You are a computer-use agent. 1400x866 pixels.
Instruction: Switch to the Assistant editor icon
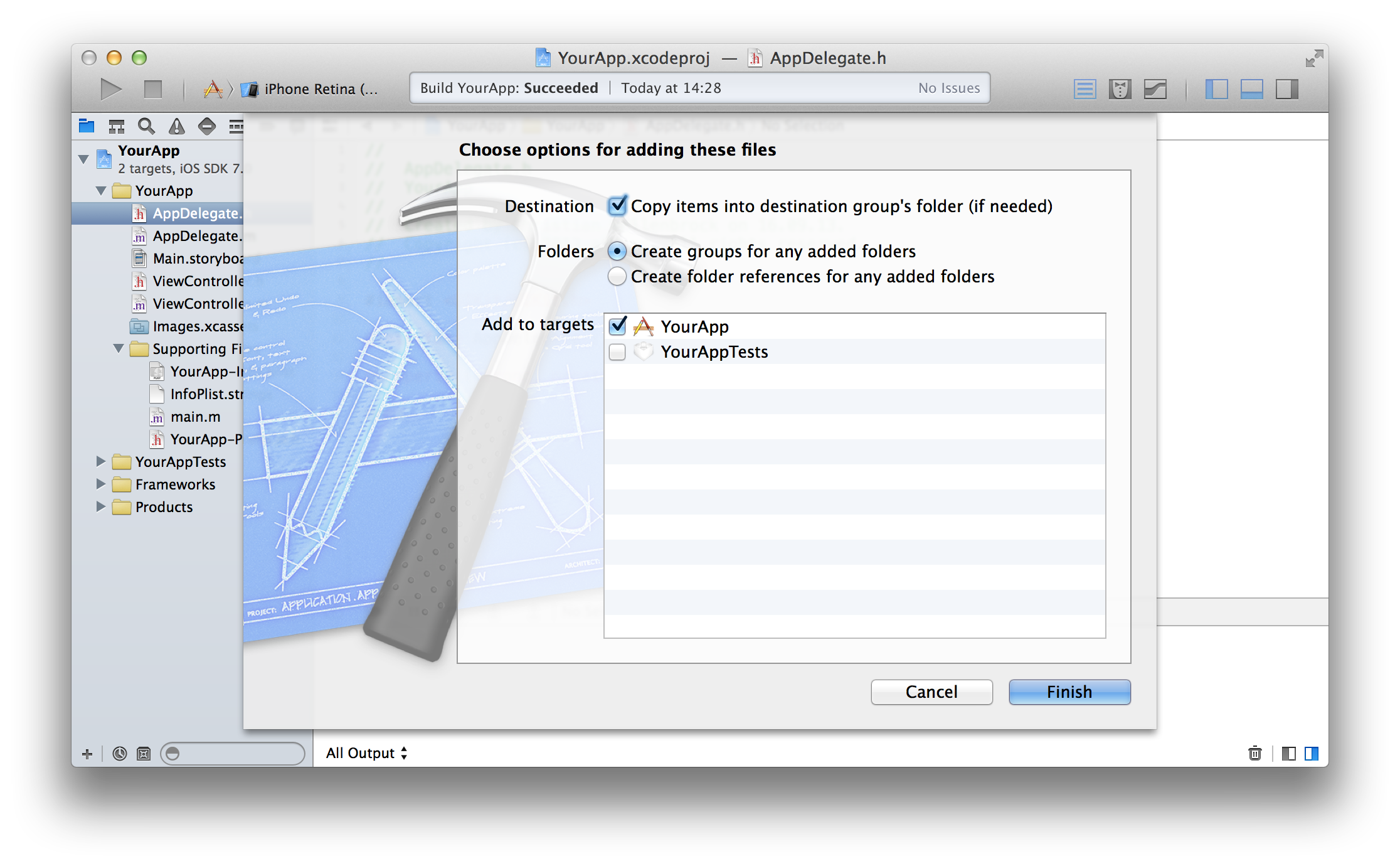click(1120, 89)
